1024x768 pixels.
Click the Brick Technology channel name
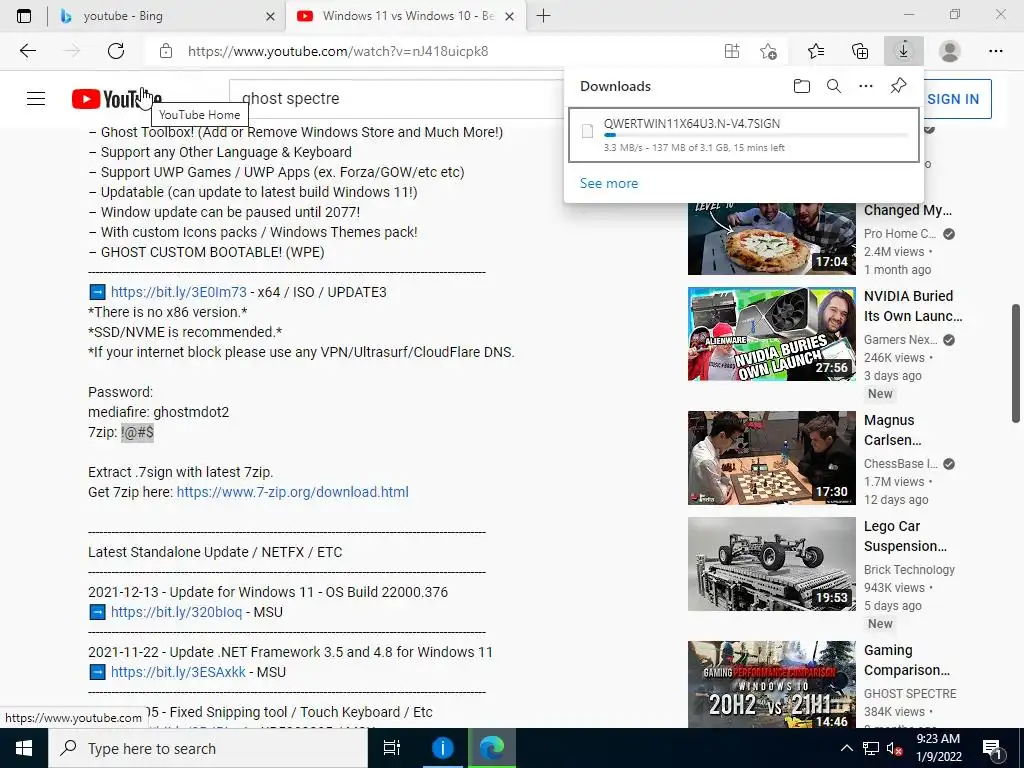click(x=909, y=569)
